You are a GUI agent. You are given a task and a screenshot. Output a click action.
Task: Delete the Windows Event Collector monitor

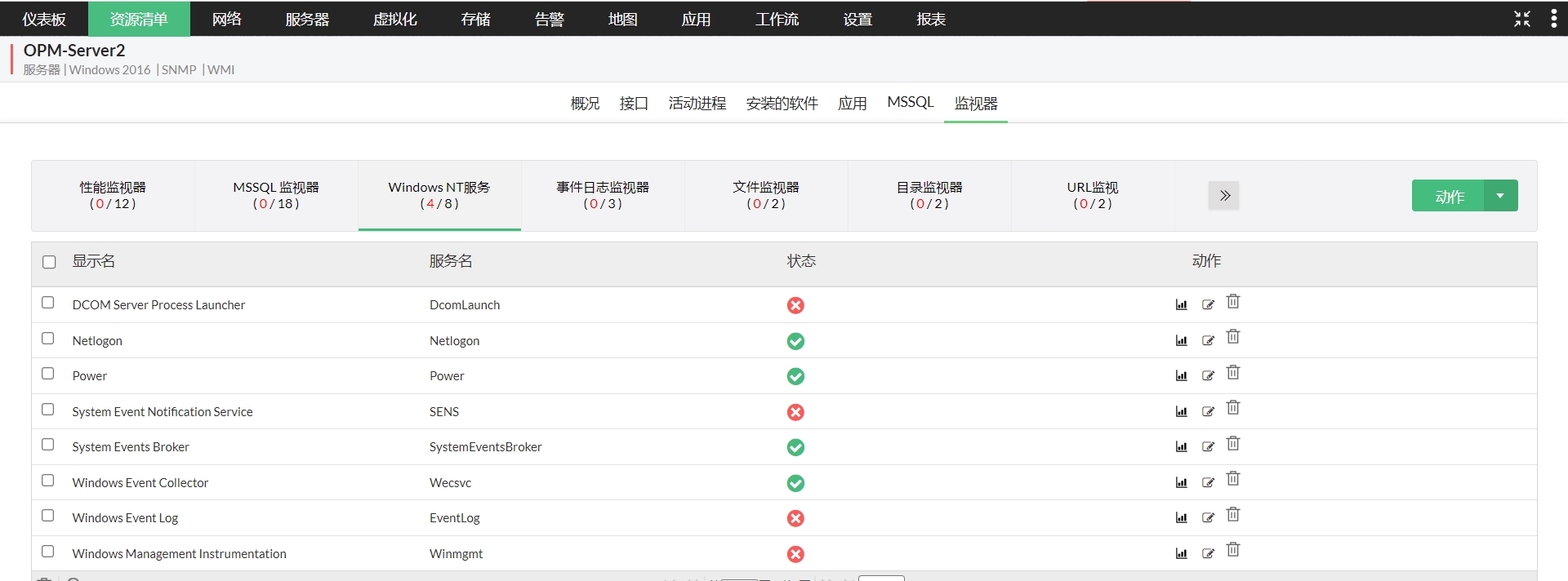point(1233,479)
